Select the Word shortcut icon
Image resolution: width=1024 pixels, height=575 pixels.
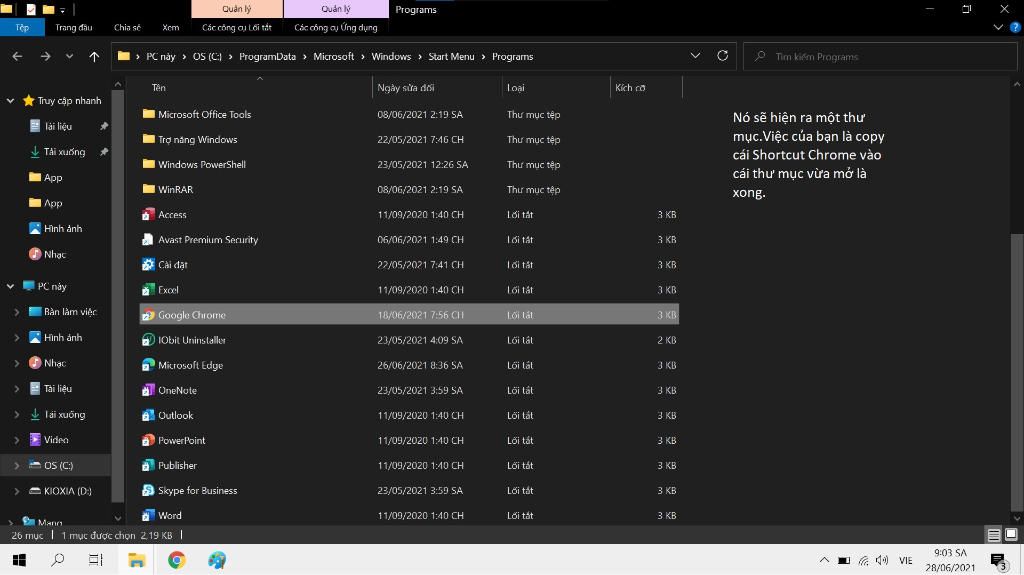coord(148,516)
